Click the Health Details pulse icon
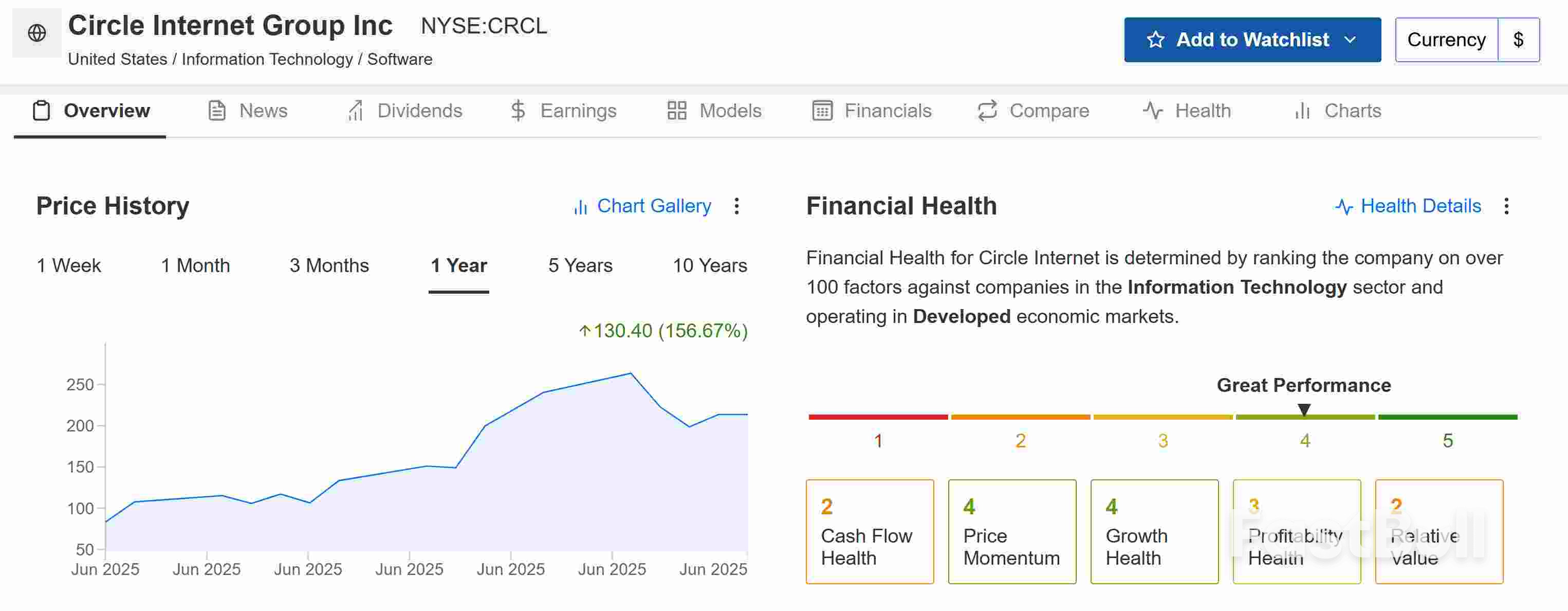The image size is (1568, 611). (1344, 207)
